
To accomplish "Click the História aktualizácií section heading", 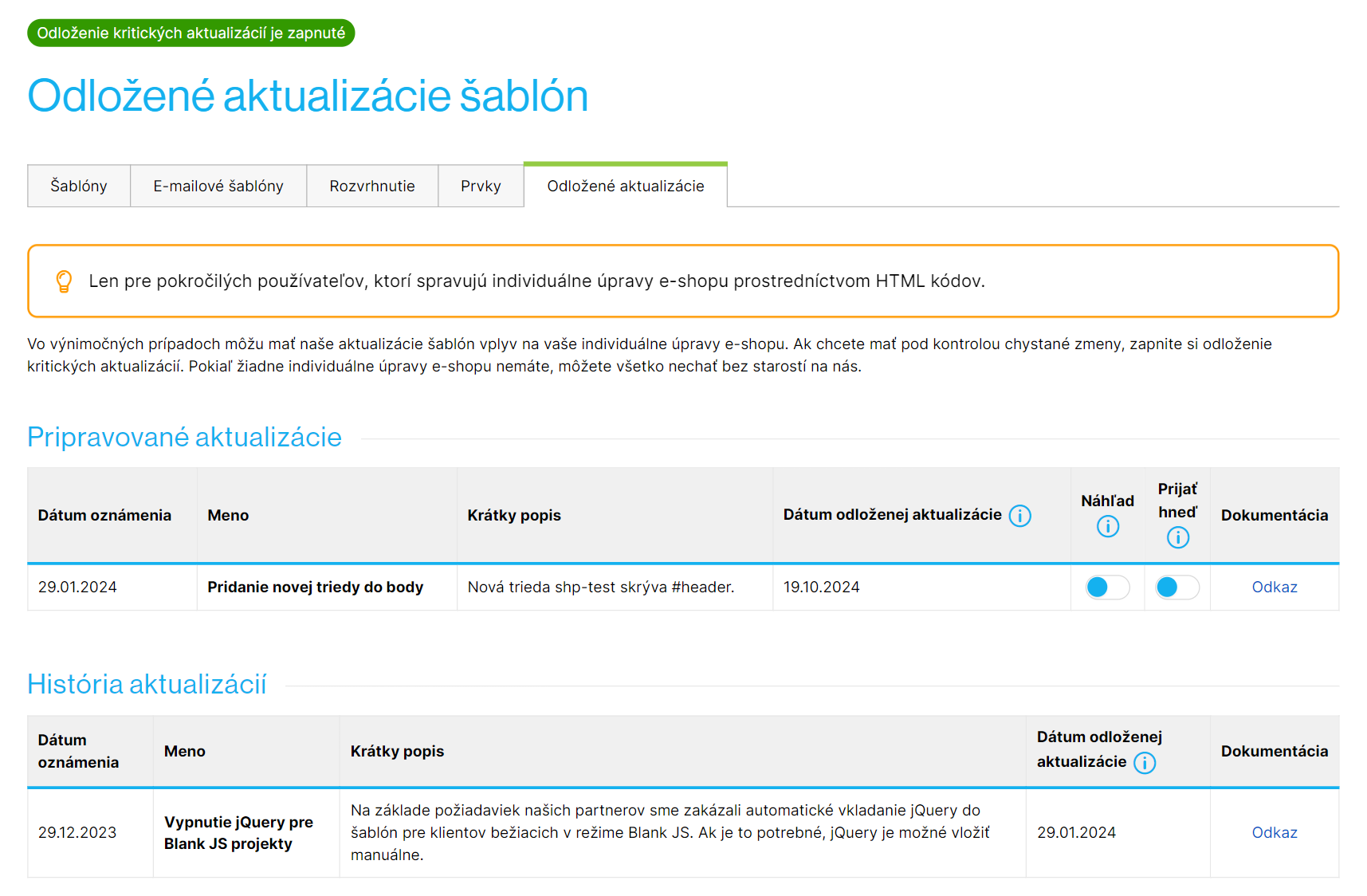I will pos(147,685).
